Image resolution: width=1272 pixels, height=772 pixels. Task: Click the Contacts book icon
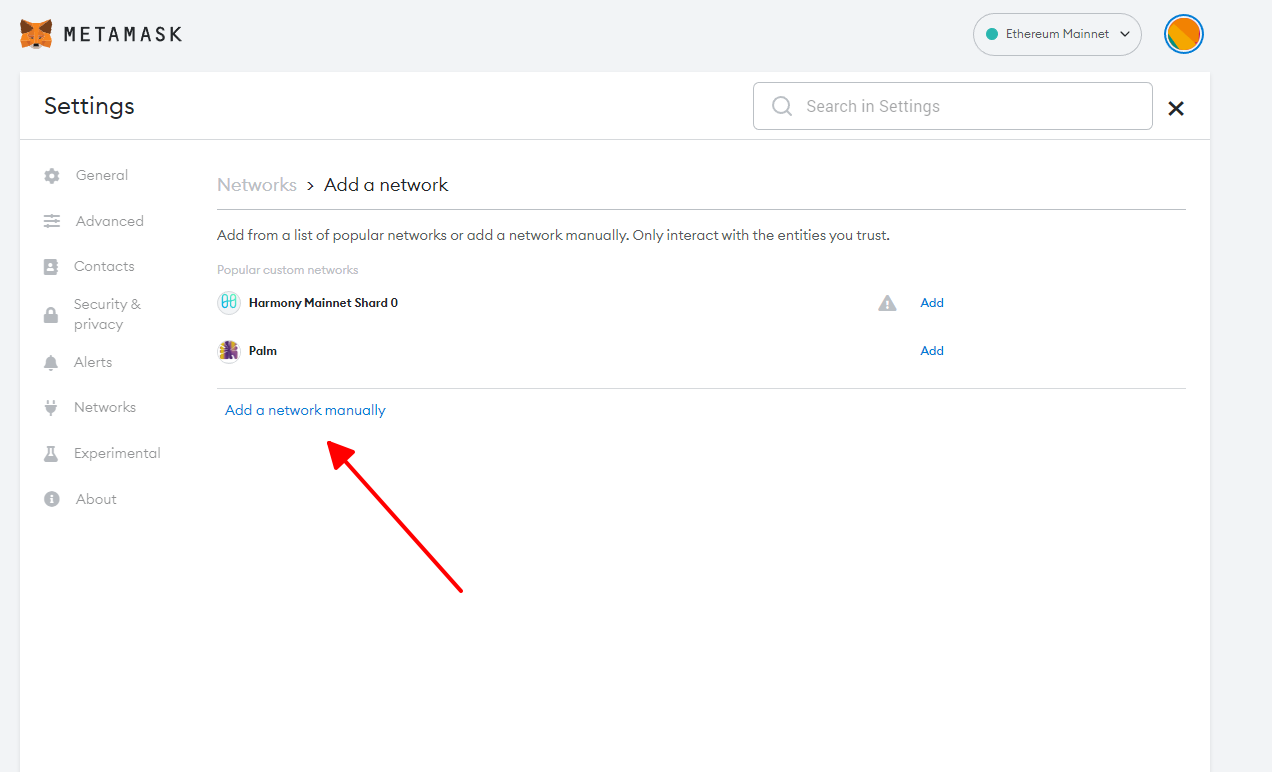(x=51, y=267)
